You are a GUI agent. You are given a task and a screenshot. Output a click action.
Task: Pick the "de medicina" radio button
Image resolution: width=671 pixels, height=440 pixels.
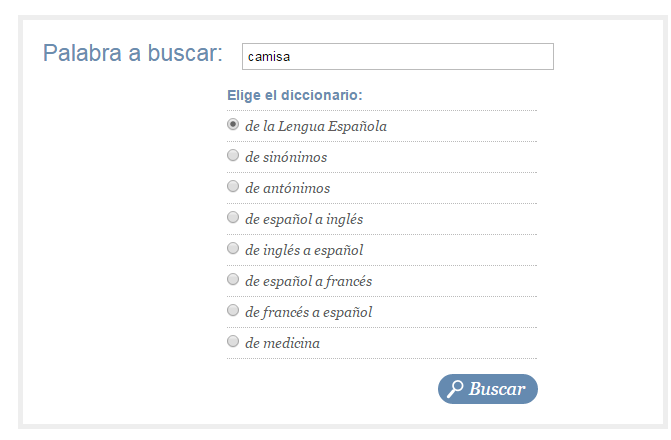[233, 342]
